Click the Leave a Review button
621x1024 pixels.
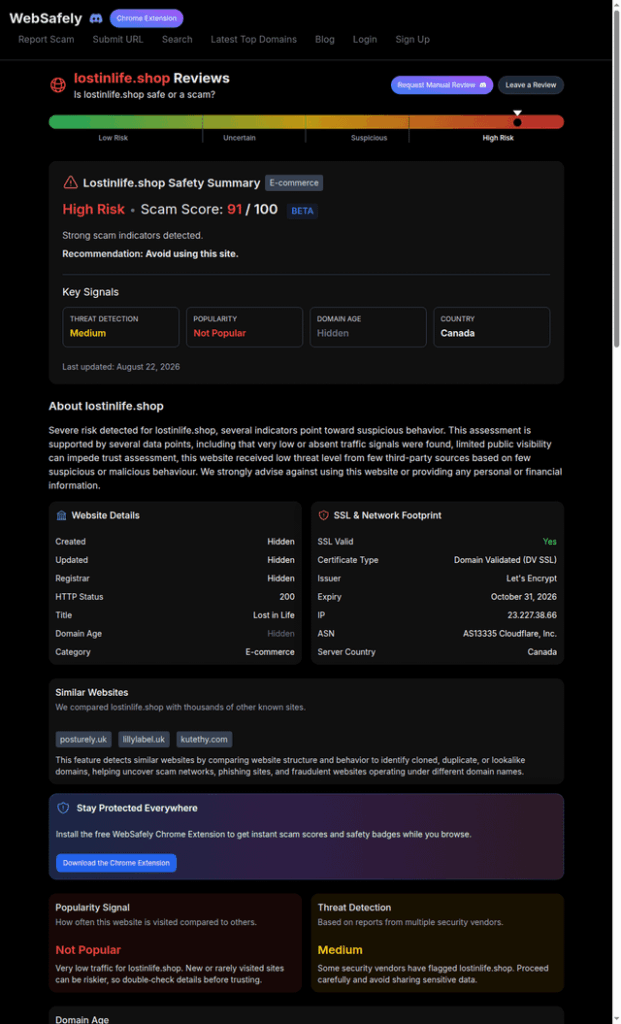point(531,85)
